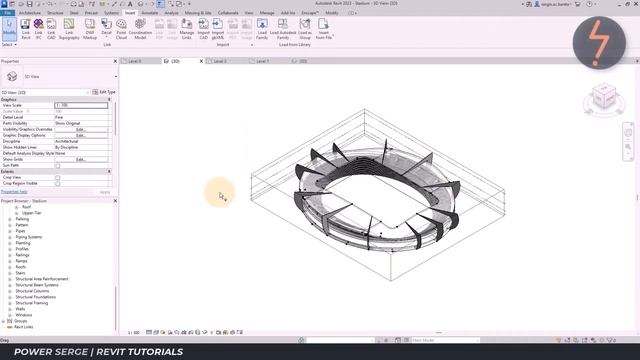Open the Coordination Model tool
This screenshot has height=360, width=640.
[x=140, y=29]
